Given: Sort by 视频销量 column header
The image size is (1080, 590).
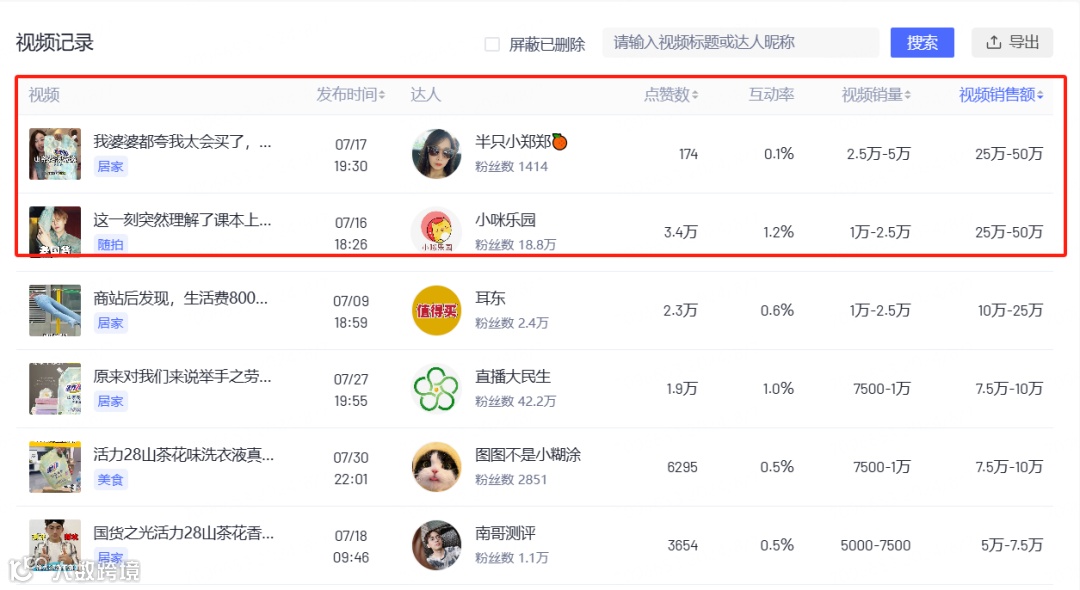Looking at the screenshot, I should pos(876,95).
